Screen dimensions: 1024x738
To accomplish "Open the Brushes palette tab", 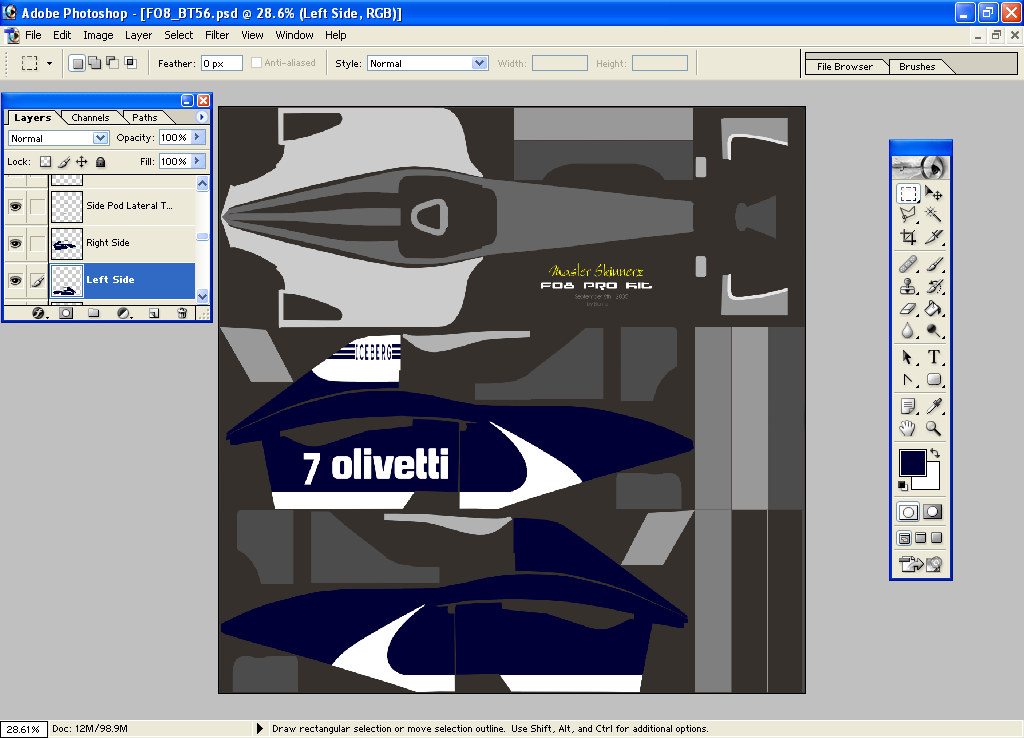I will [917, 67].
